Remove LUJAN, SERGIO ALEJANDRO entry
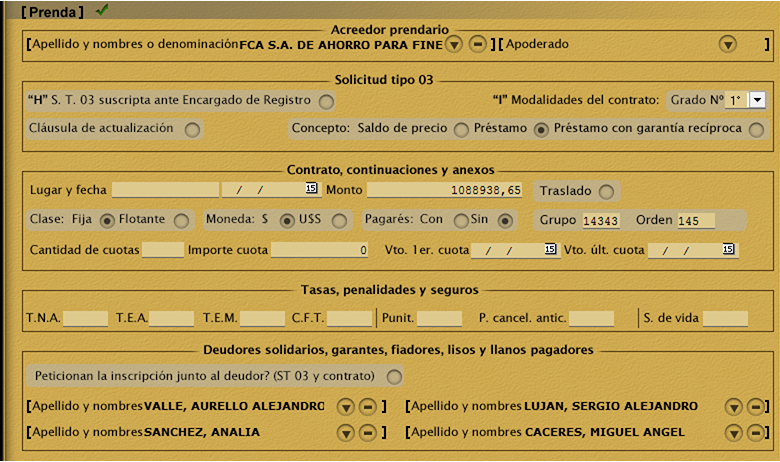Image resolution: width=780 pixels, height=462 pixels. pos(755,407)
